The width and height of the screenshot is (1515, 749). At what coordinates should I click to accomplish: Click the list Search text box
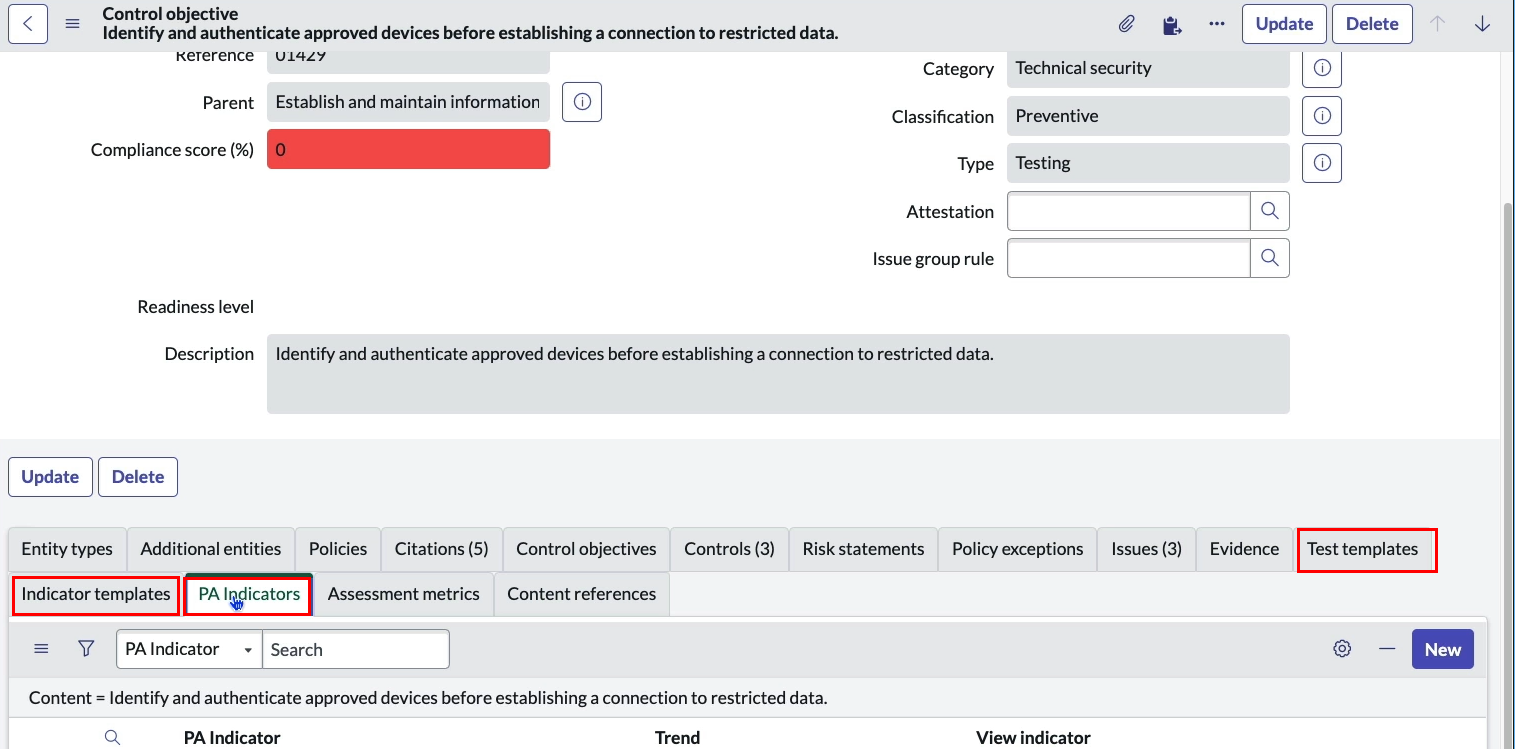pyautogui.click(x=355, y=649)
